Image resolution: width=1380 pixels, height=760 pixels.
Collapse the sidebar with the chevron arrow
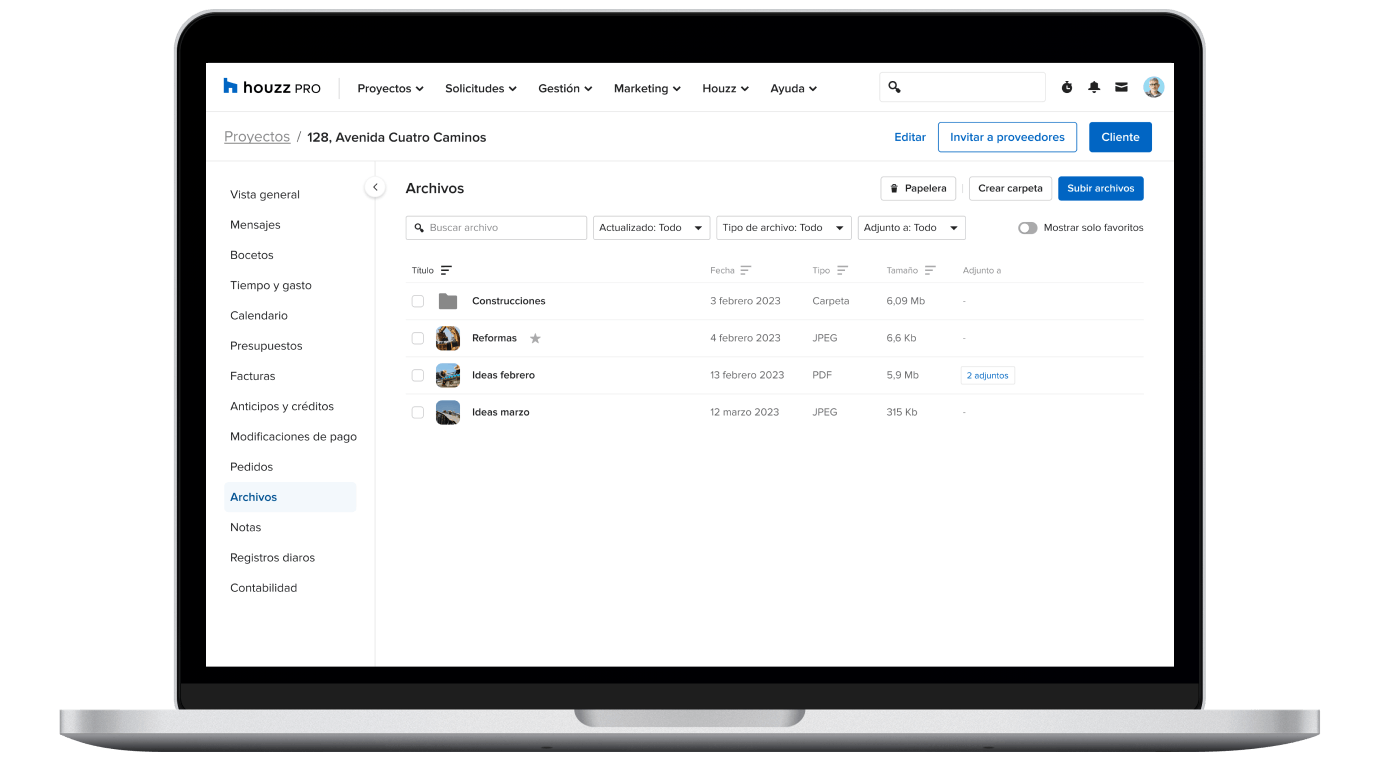(375, 187)
